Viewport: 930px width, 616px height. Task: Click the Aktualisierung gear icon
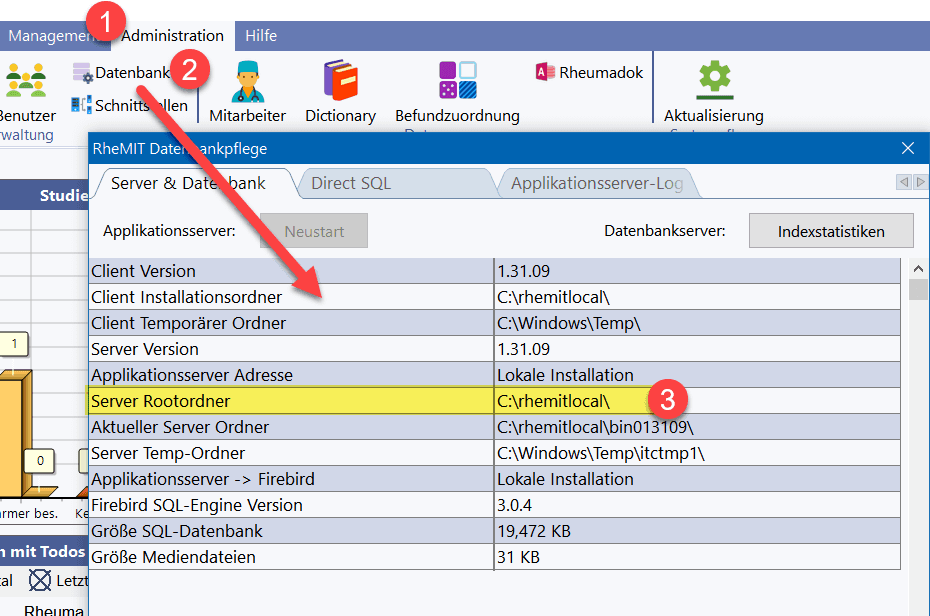coord(714,80)
